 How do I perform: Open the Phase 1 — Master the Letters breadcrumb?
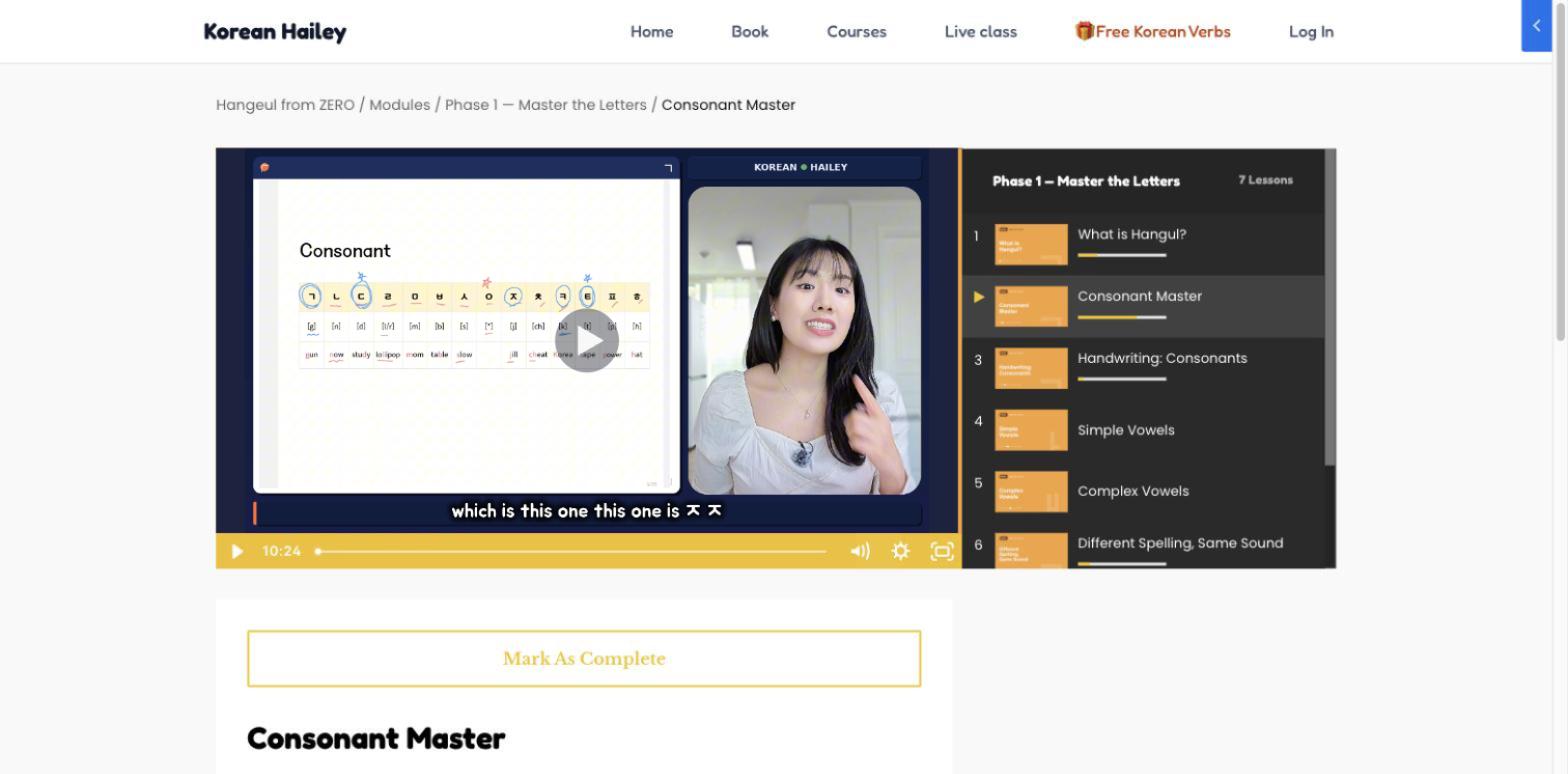pos(546,105)
